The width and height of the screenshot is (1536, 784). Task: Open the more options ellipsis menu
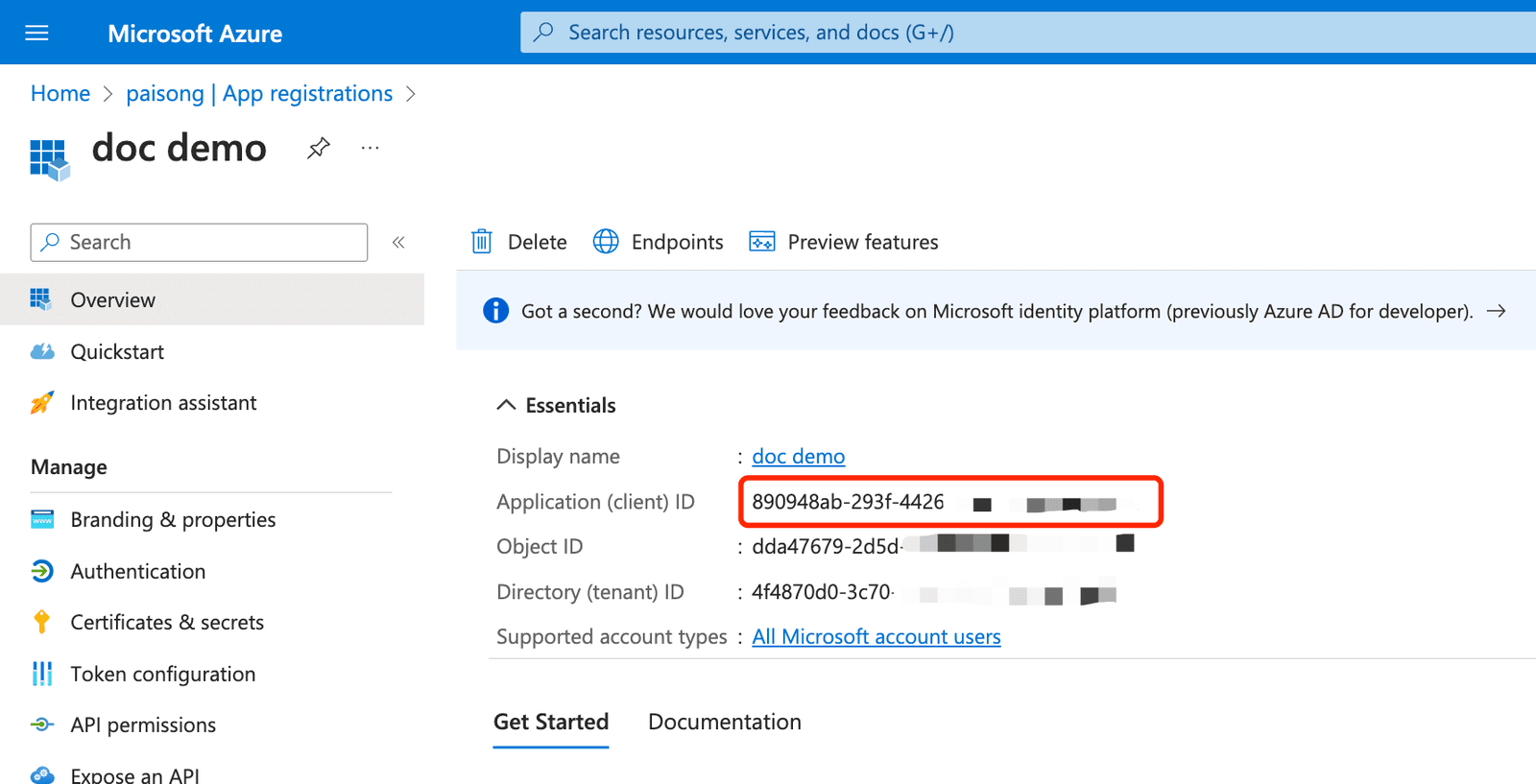click(x=370, y=148)
